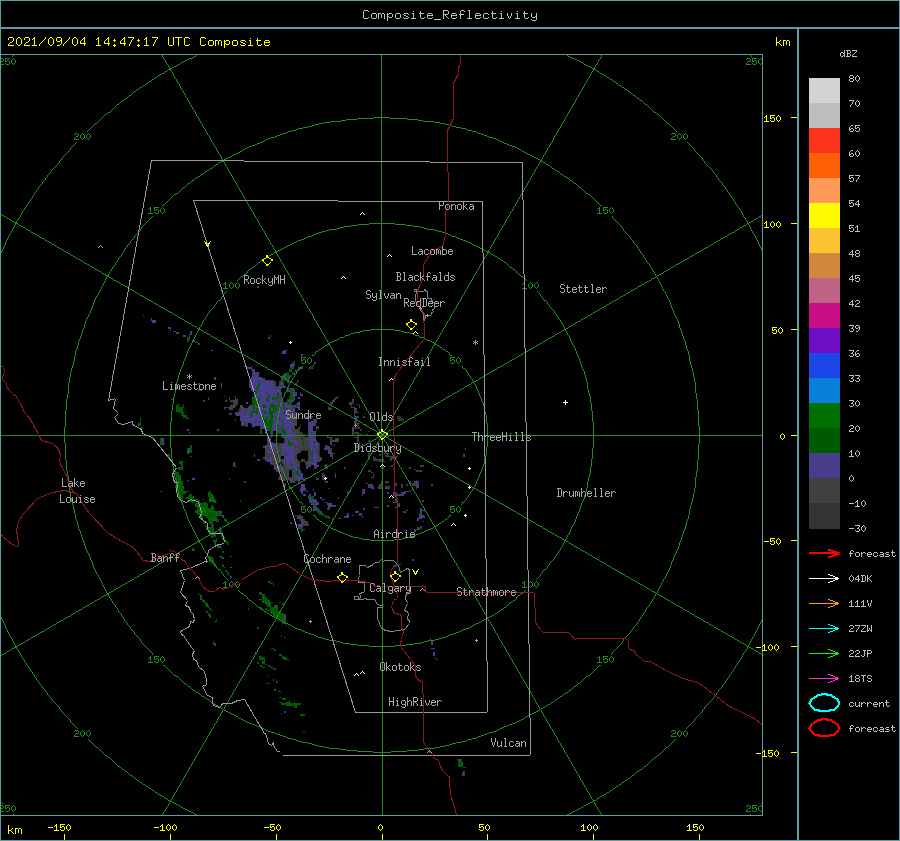Viewport: 900px width, 841px height.
Task: Select the yellow diamond marker below Cochrane
Action: [343, 578]
